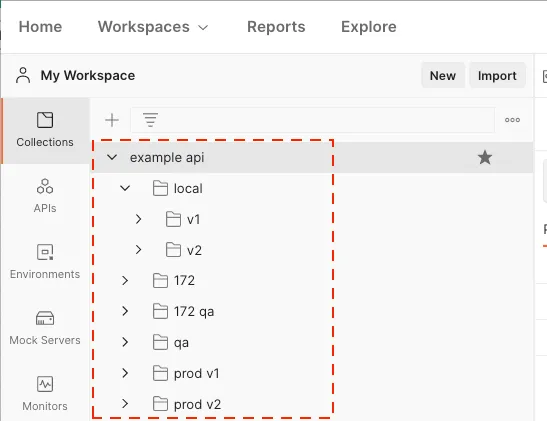Expand the prod v1 folder chevron
Viewport: 547px width, 421px height.
125,373
